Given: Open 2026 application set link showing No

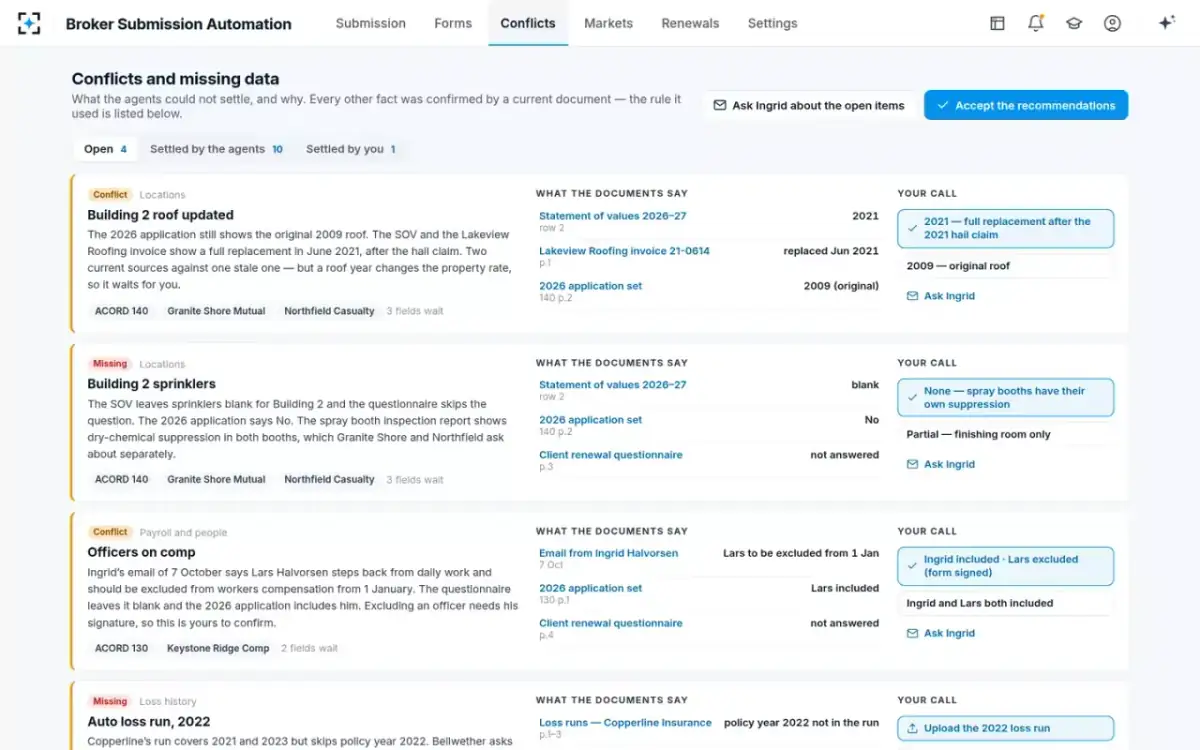Looking at the screenshot, I should (591, 420).
